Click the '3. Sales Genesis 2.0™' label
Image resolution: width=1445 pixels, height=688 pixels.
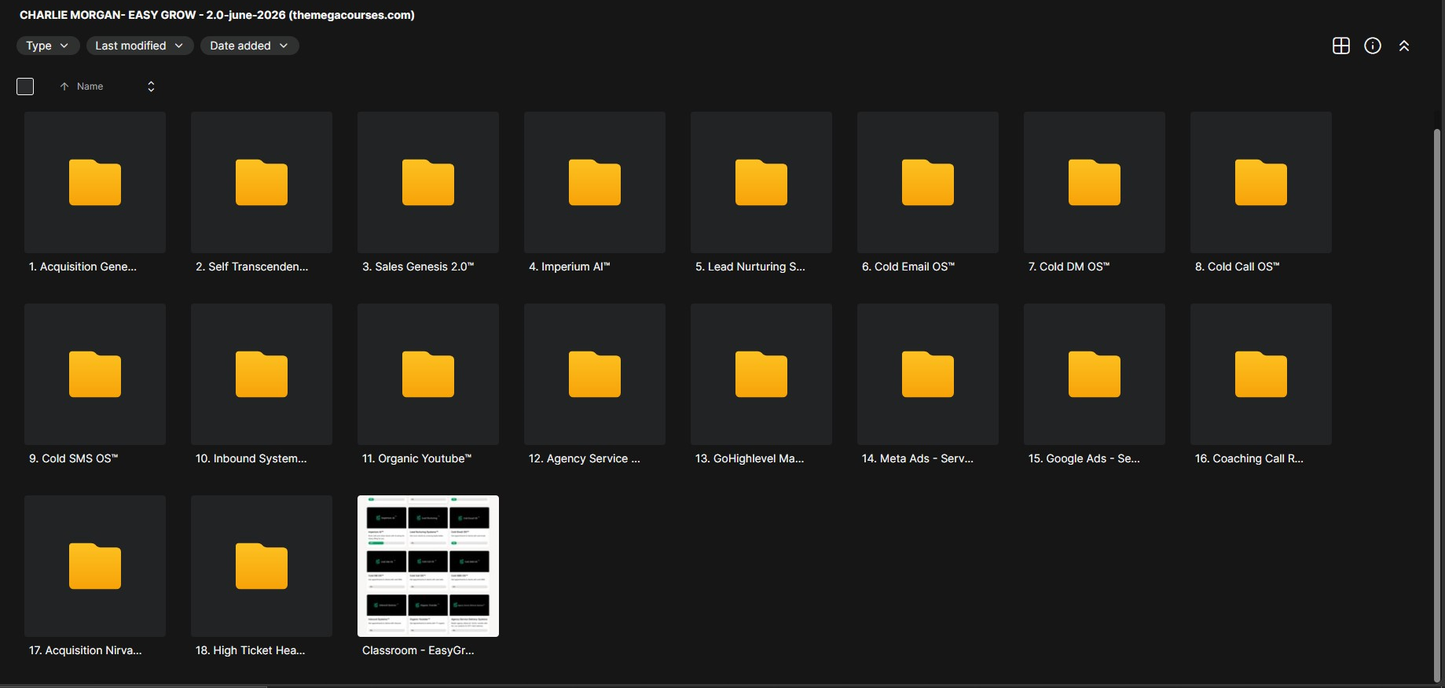coord(418,267)
